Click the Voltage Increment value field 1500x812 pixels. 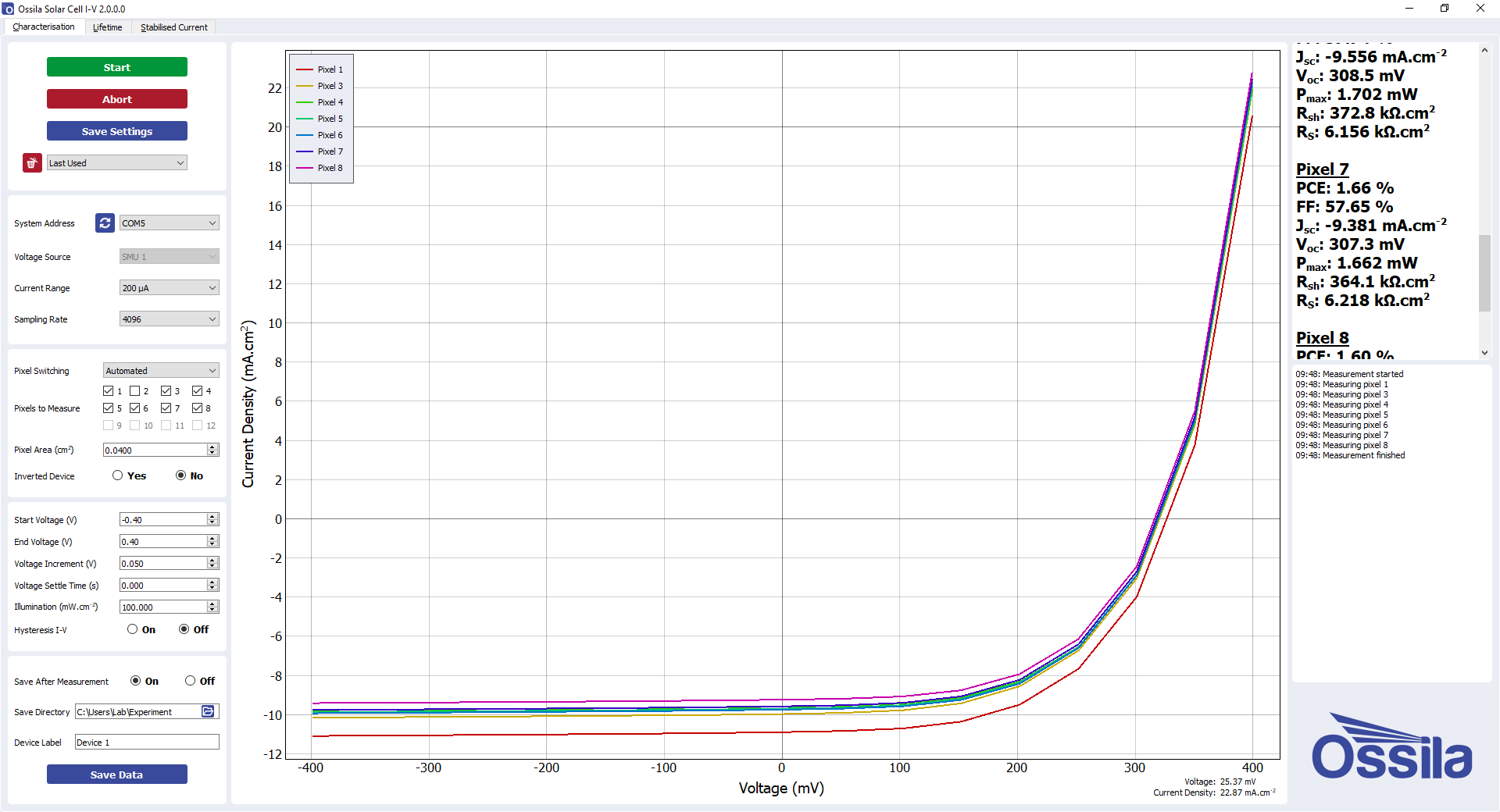(x=162, y=563)
